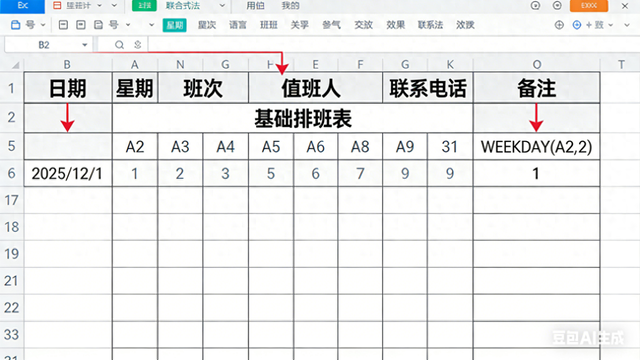Click the small green badge beside 联合式法
Image resolution: width=640 pixels, height=360 pixels.
(x=144, y=6)
